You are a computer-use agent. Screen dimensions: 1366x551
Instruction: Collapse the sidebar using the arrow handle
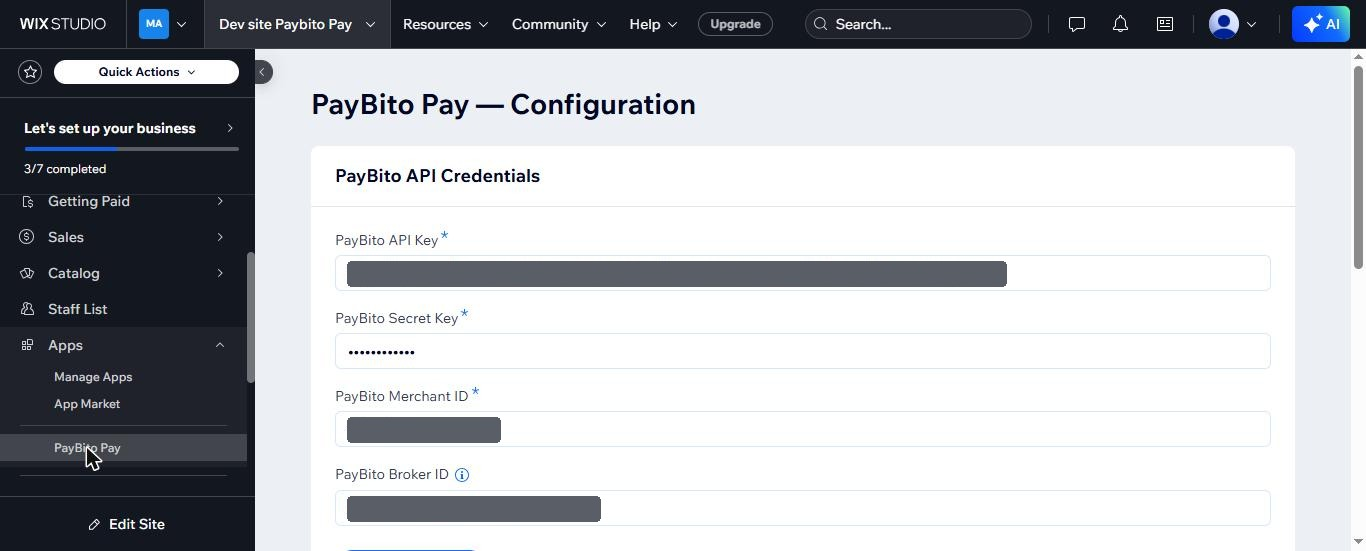[262, 72]
